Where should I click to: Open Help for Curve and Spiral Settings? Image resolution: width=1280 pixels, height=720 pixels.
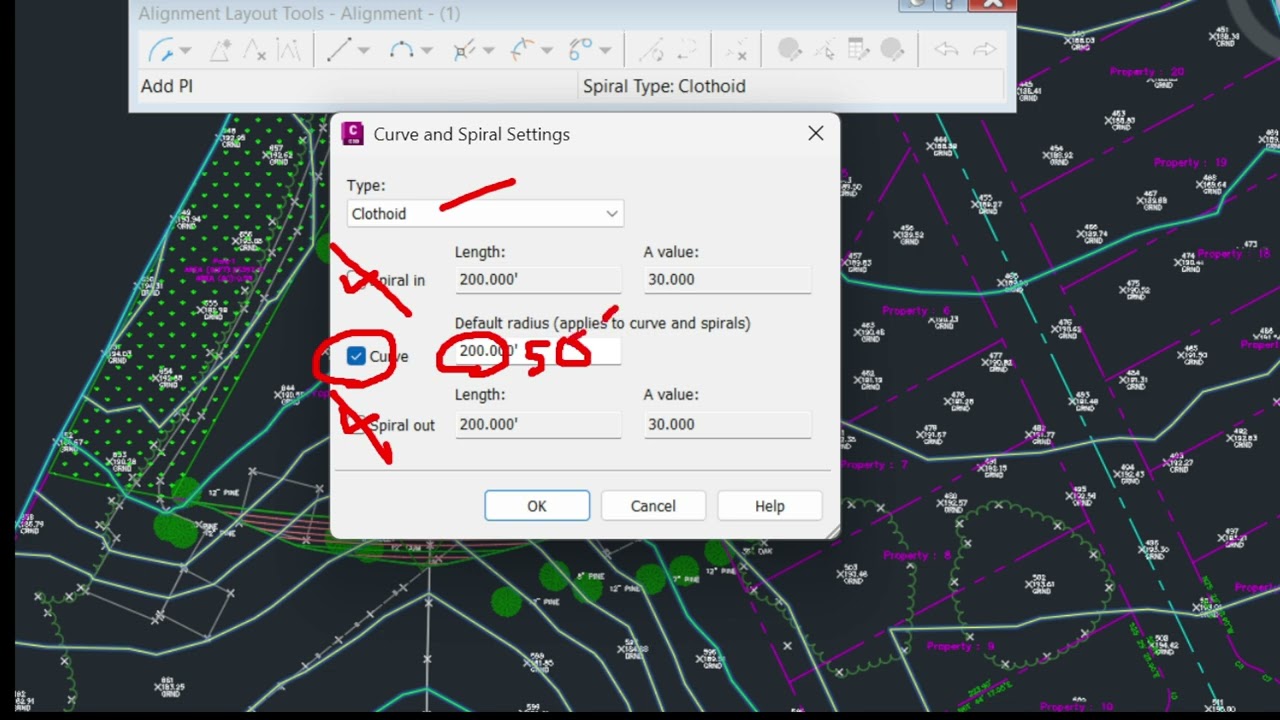(770, 506)
